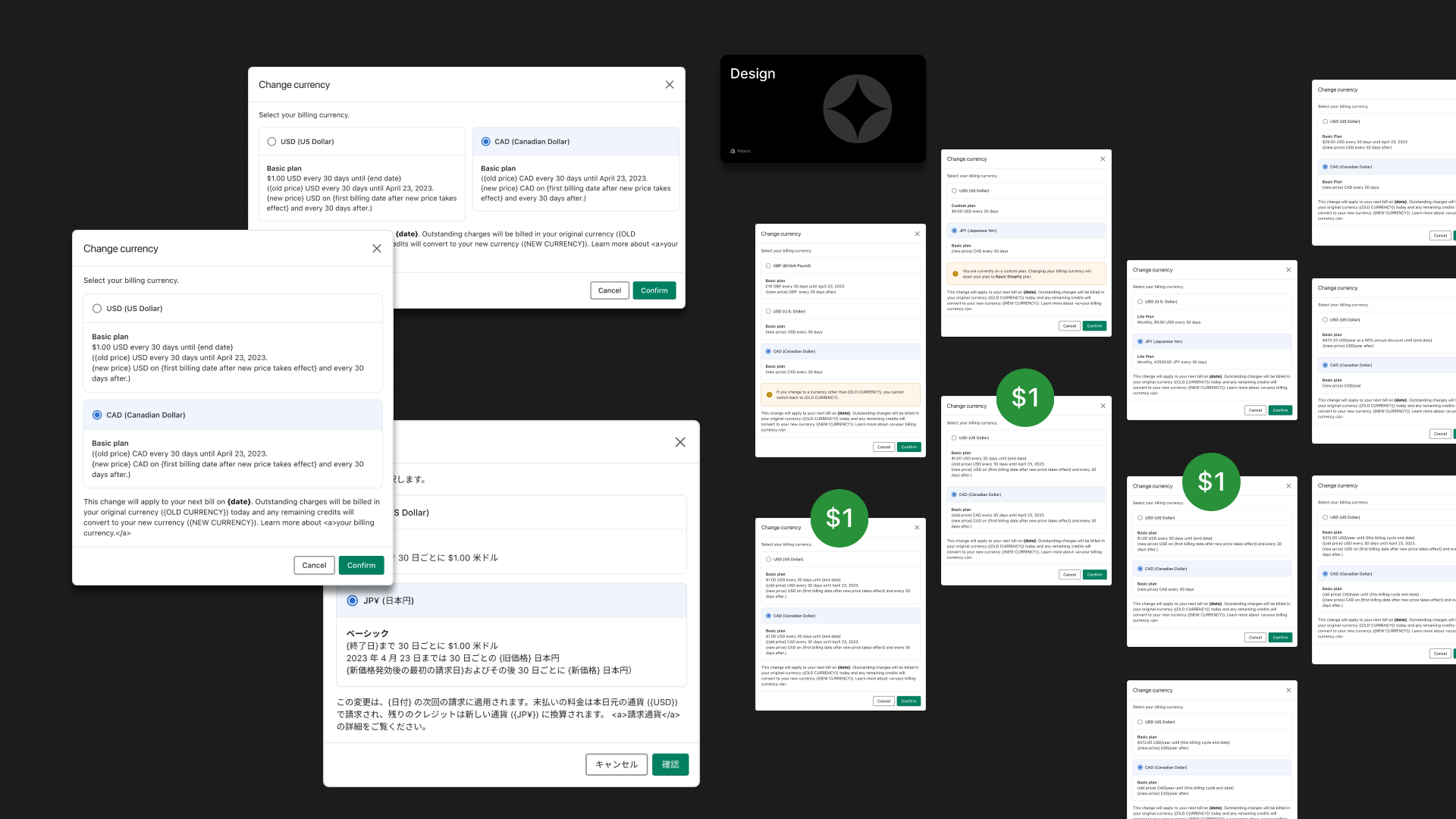1456x819 pixels.
Task: Select JPY radio in Lite Plan dialog
Action: pos(1140,341)
